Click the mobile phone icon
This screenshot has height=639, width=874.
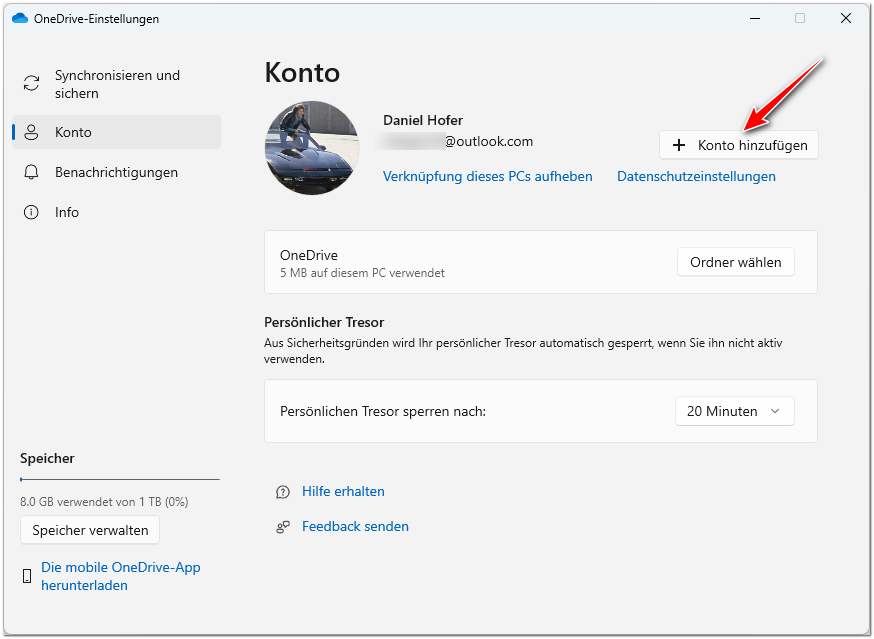26,576
